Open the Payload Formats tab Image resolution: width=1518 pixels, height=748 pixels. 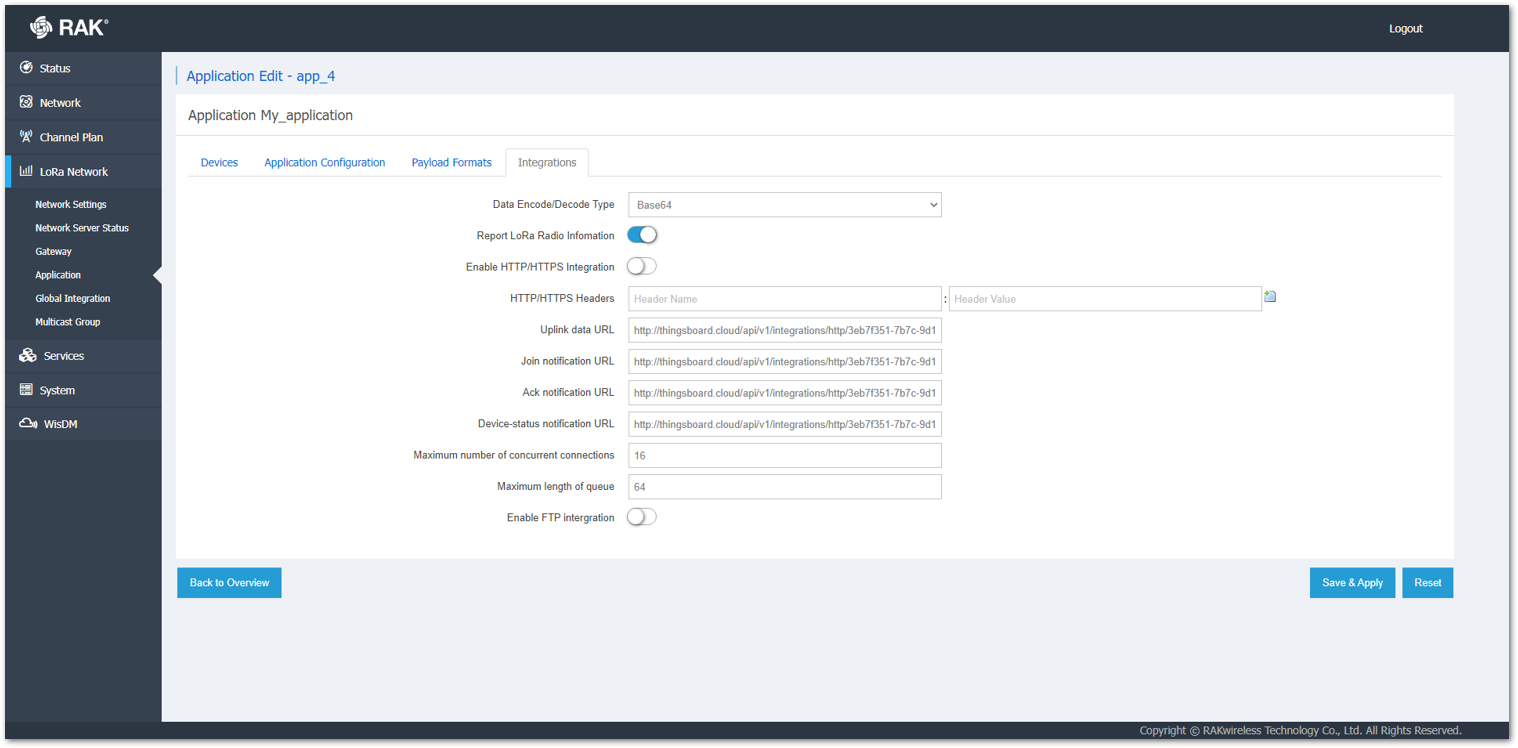tap(451, 162)
